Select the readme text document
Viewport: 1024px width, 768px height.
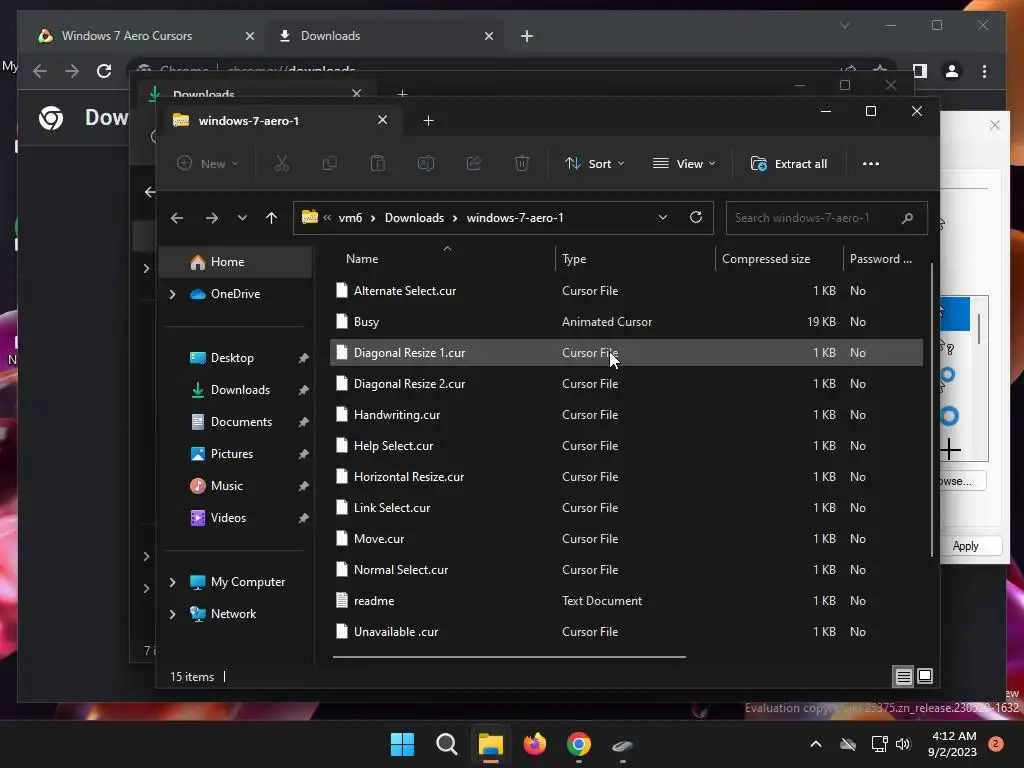[x=626, y=601]
